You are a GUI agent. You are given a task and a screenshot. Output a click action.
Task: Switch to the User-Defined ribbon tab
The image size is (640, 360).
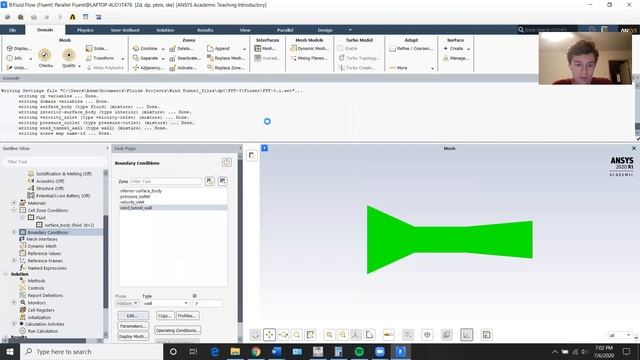coord(125,30)
